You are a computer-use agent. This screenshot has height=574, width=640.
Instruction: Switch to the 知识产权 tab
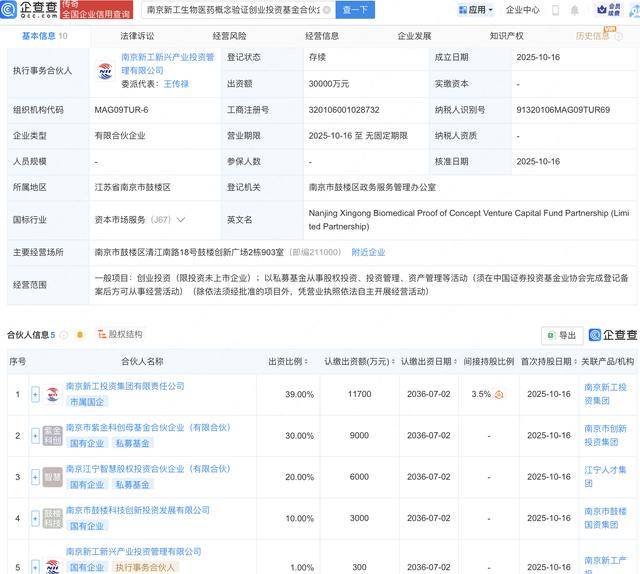tap(506, 36)
